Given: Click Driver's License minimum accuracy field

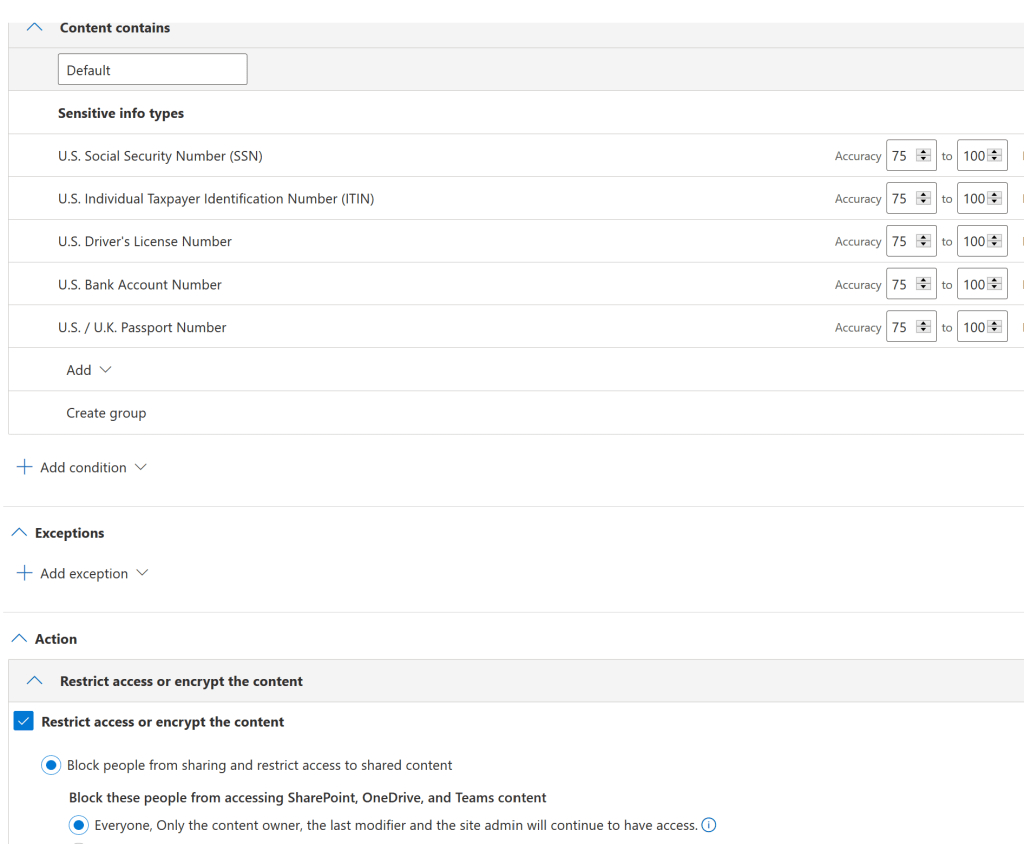Looking at the screenshot, I should 901,242.
